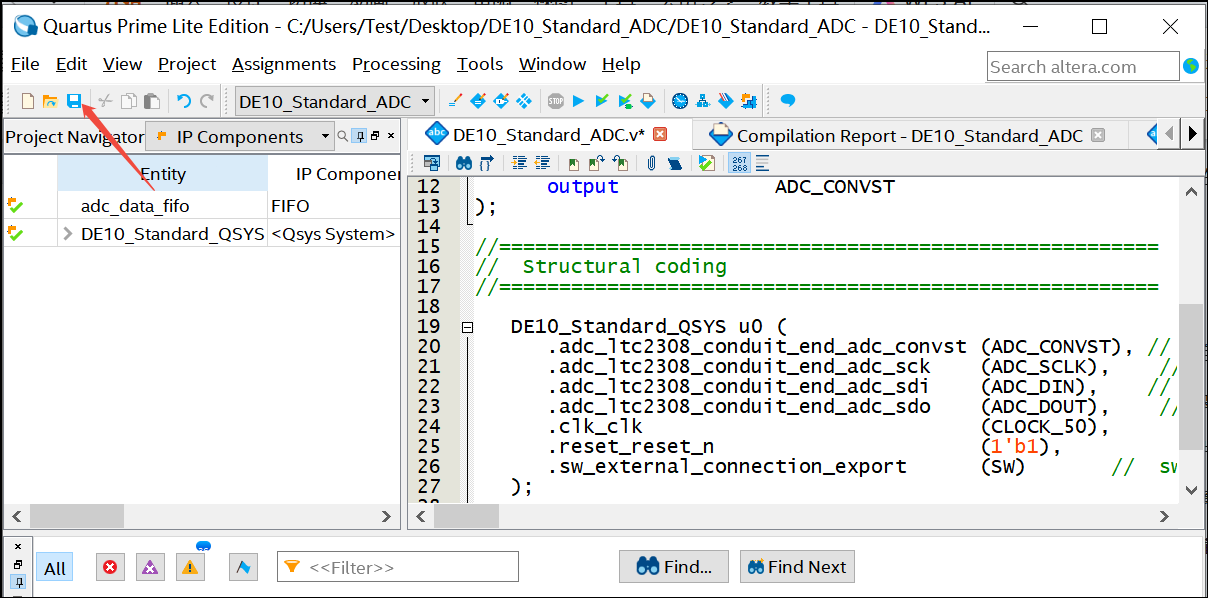Close the Messages panel with ×
Image resolution: width=1208 pixels, height=598 pixels.
click(x=18, y=547)
